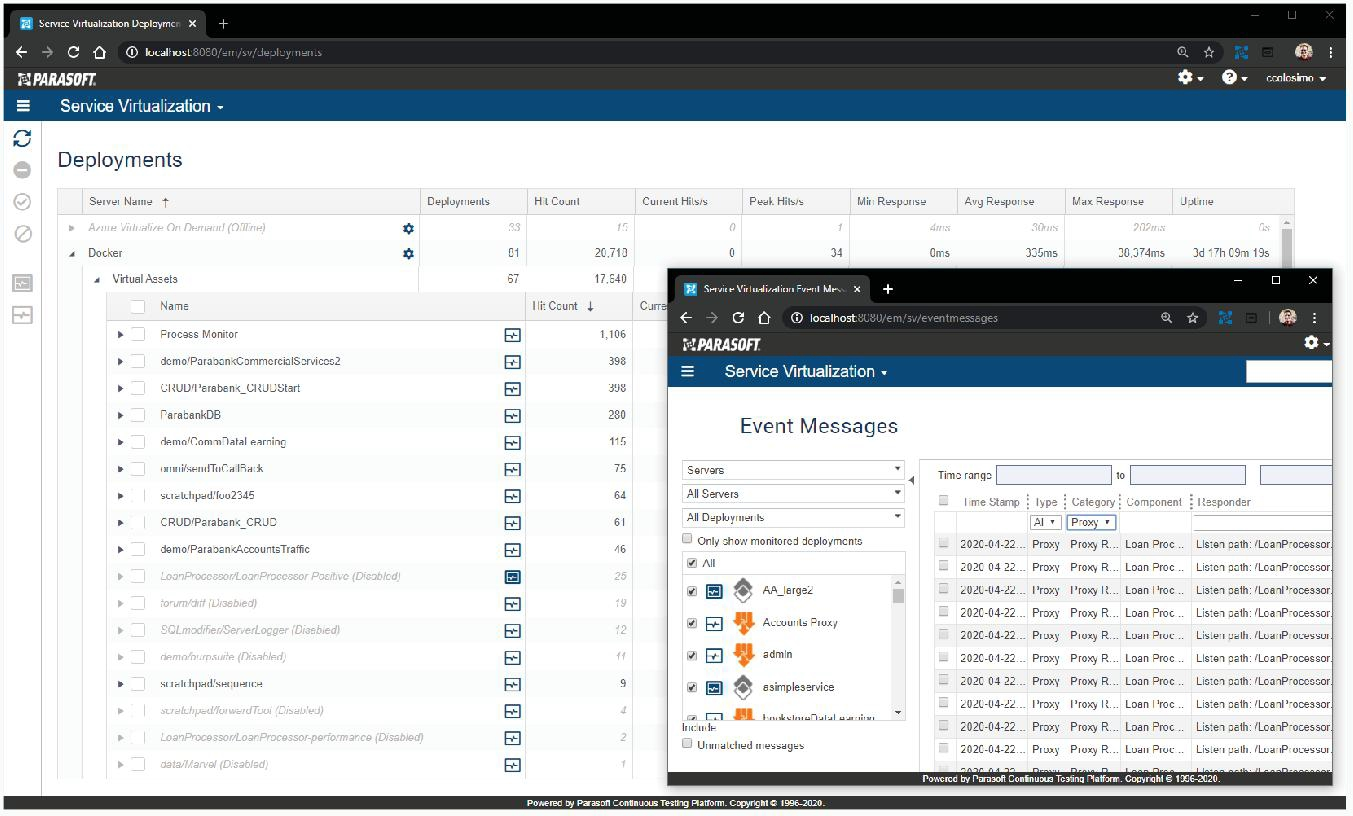Open hamburger menu in main window

[23, 106]
